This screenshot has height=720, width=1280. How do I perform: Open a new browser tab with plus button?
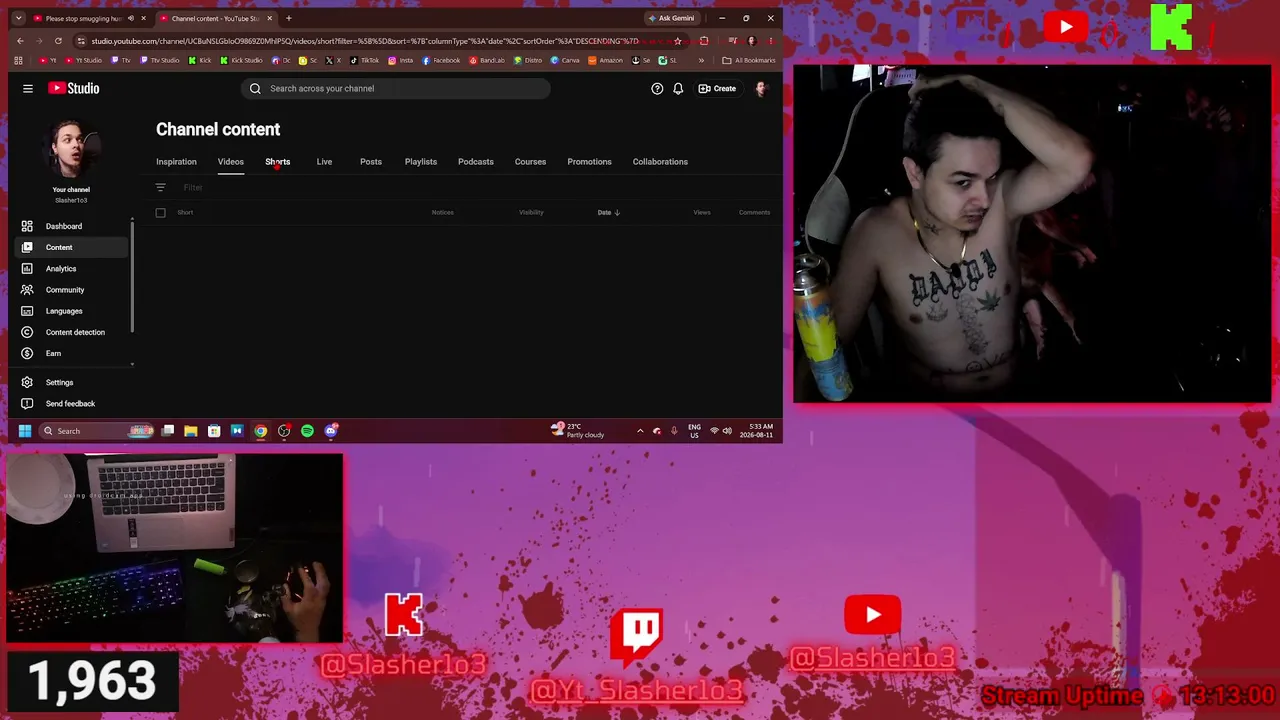[289, 18]
